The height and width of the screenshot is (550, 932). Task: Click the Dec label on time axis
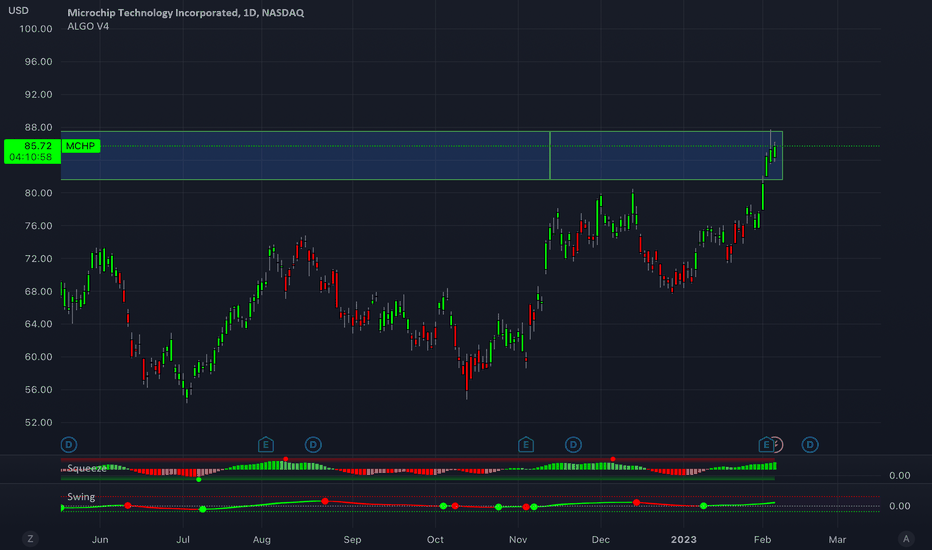(x=600, y=539)
